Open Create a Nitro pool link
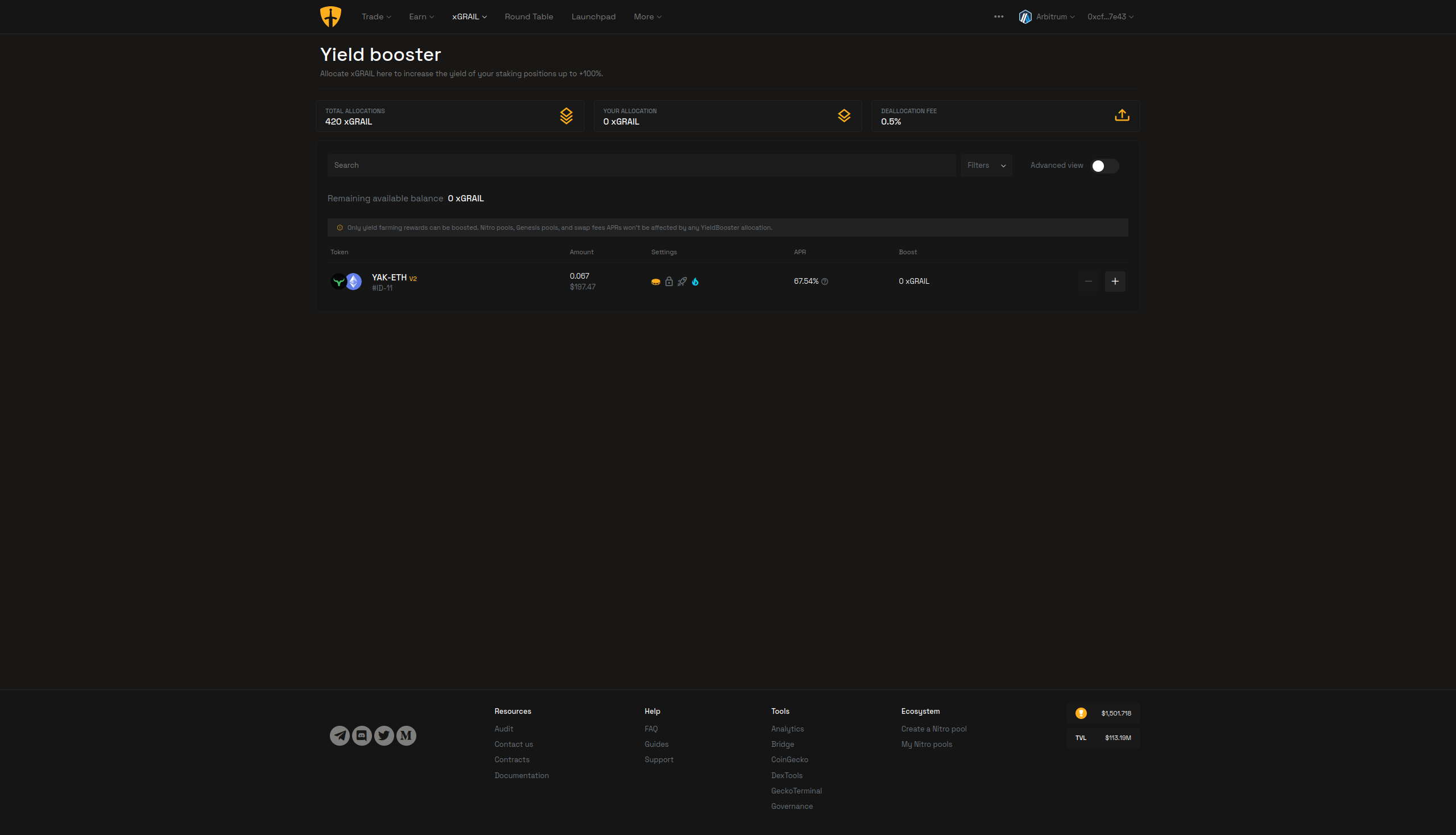This screenshot has width=1456, height=835. click(933, 729)
